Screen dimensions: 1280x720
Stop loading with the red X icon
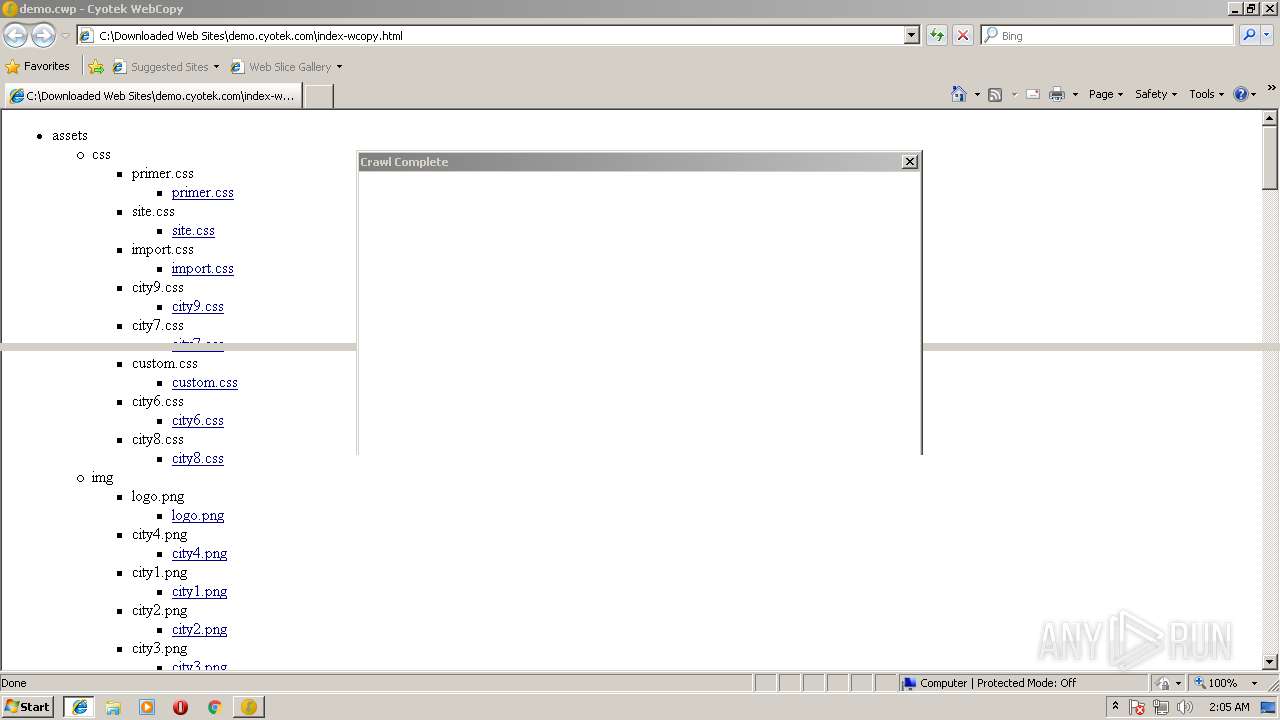[963, 35]
